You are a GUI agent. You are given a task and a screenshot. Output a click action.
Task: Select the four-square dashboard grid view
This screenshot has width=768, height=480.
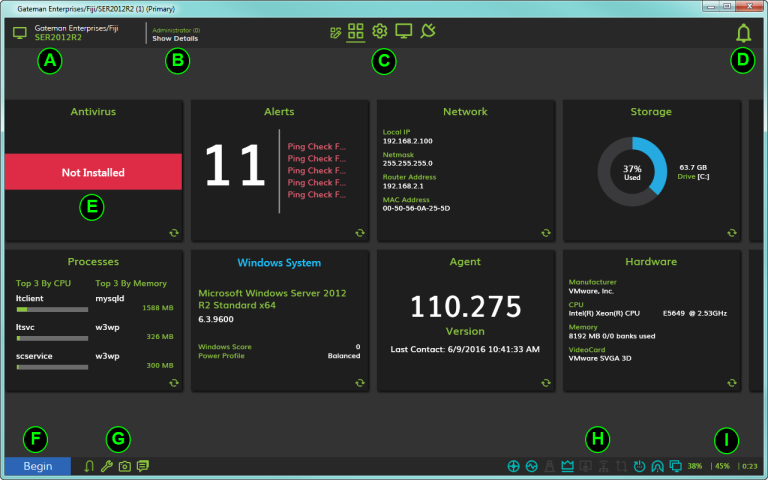[x=356, y=31]
